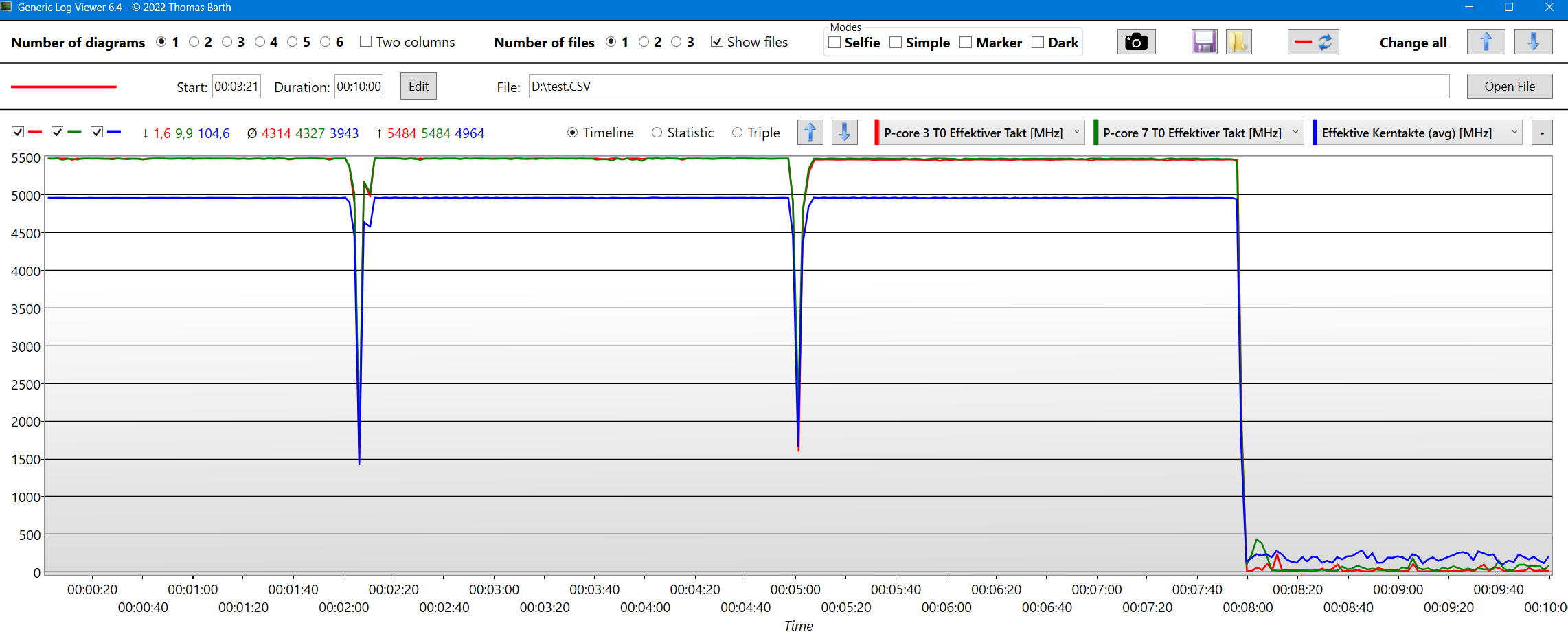Toggle the blue series visibility checkbox
Image resolution: width=1568 pixels, height=643 pixels.
pos(97,132)
